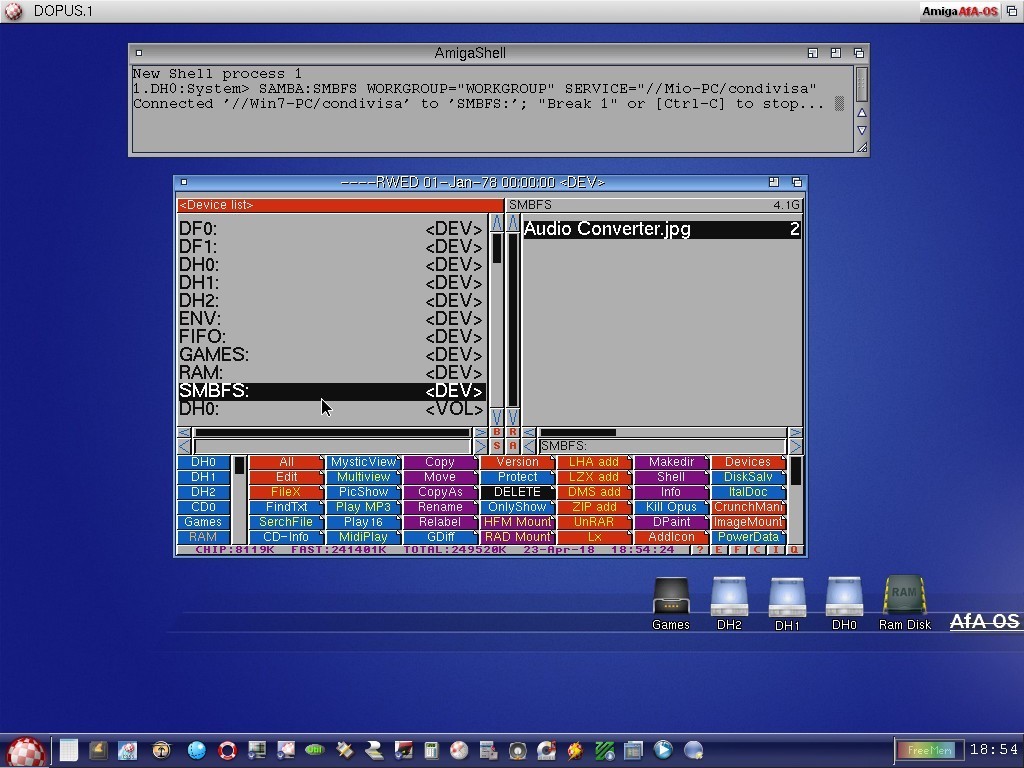
Task: Click the blue play button taskbar icon
Action: 663,750
